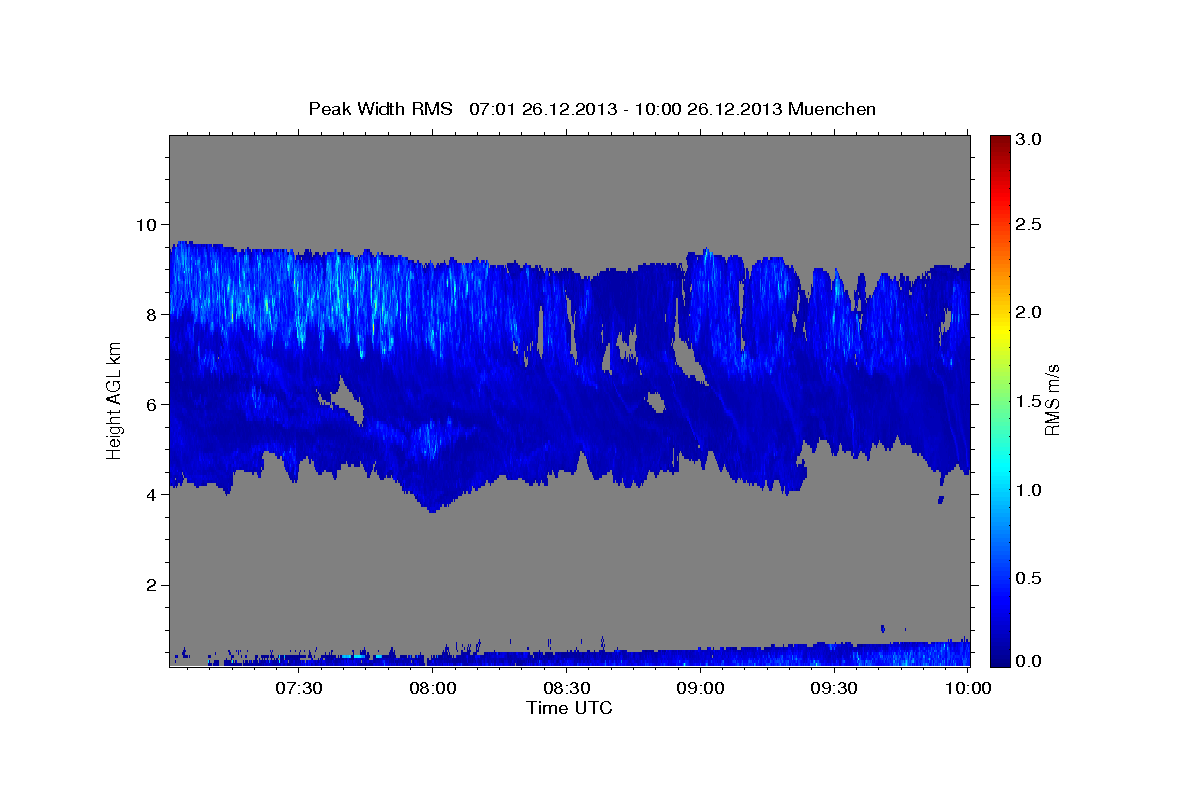The height and width of the screenshot is (800, 1200).
Task: Click the 07:30 time tick label
Action: click(x=298, y=689)
